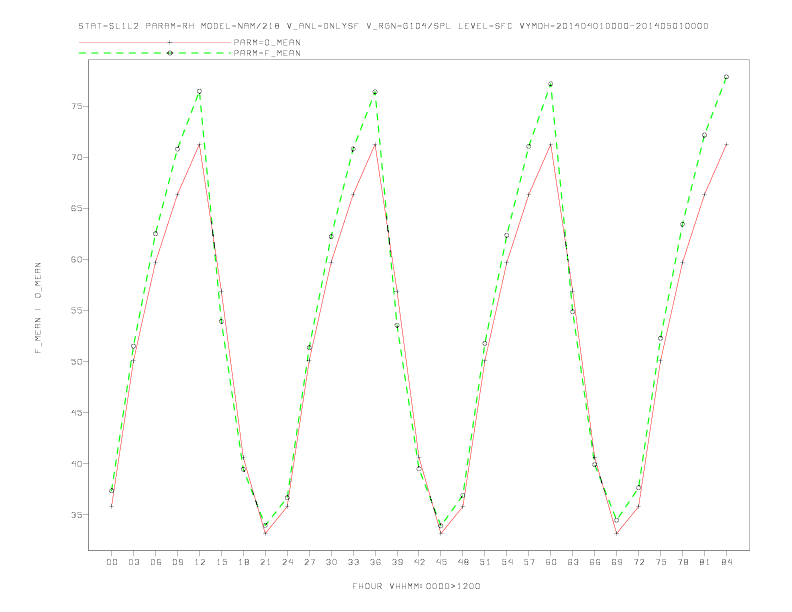792x612 pixels.
Task: Click the x-axis tick label 45
Action: click(441, 562)
